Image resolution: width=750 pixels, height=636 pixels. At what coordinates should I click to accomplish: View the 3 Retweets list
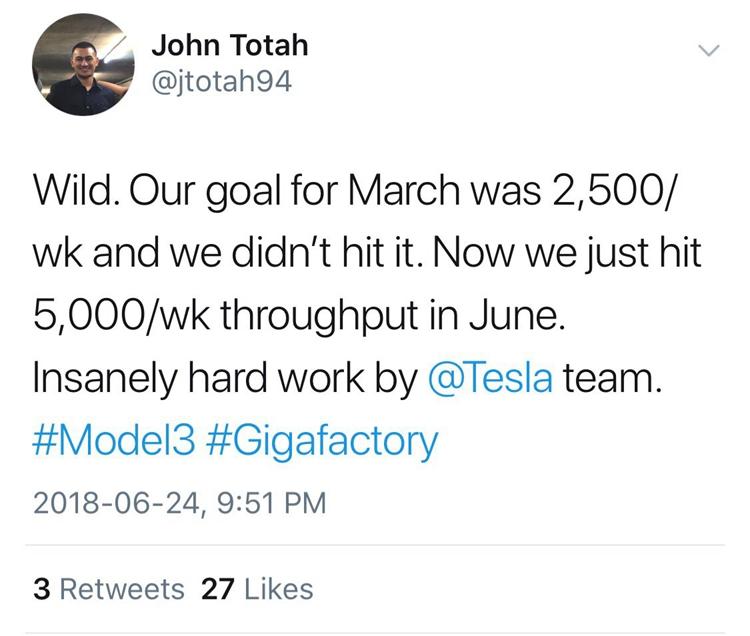click(x=109, y=589)
